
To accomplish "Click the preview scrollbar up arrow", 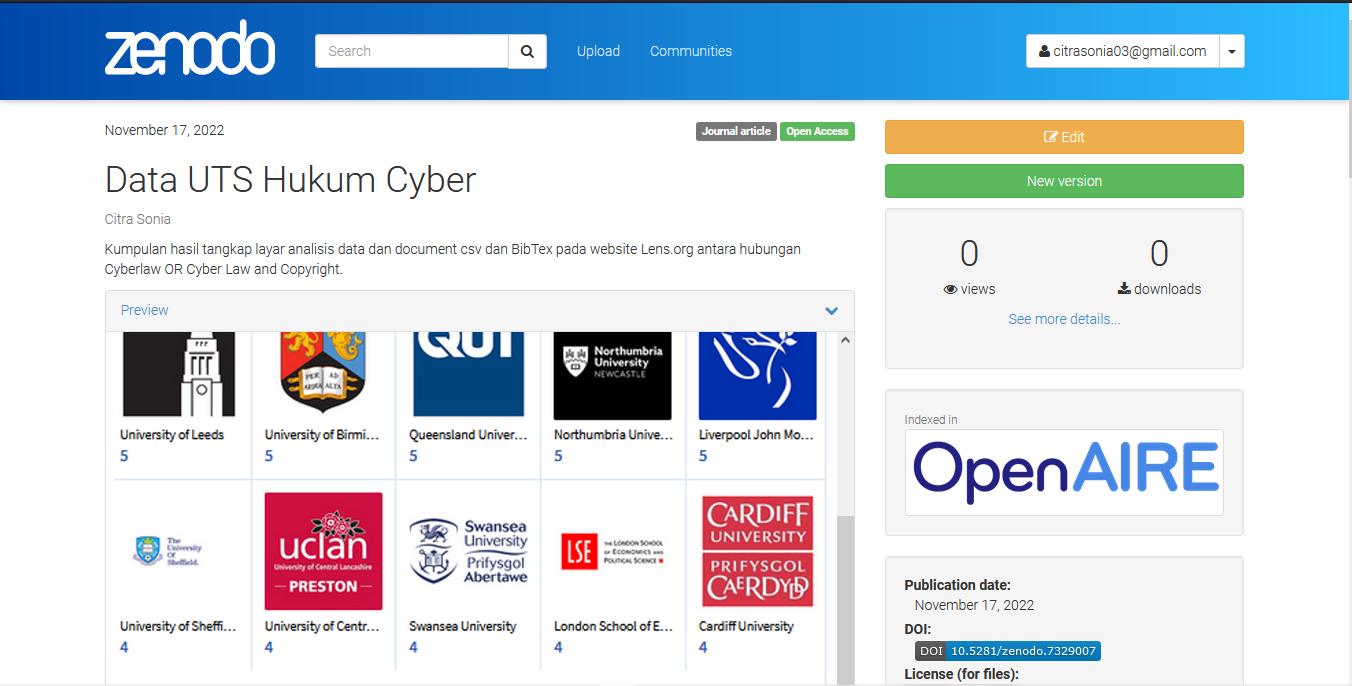I will click(x=845, y=340).
